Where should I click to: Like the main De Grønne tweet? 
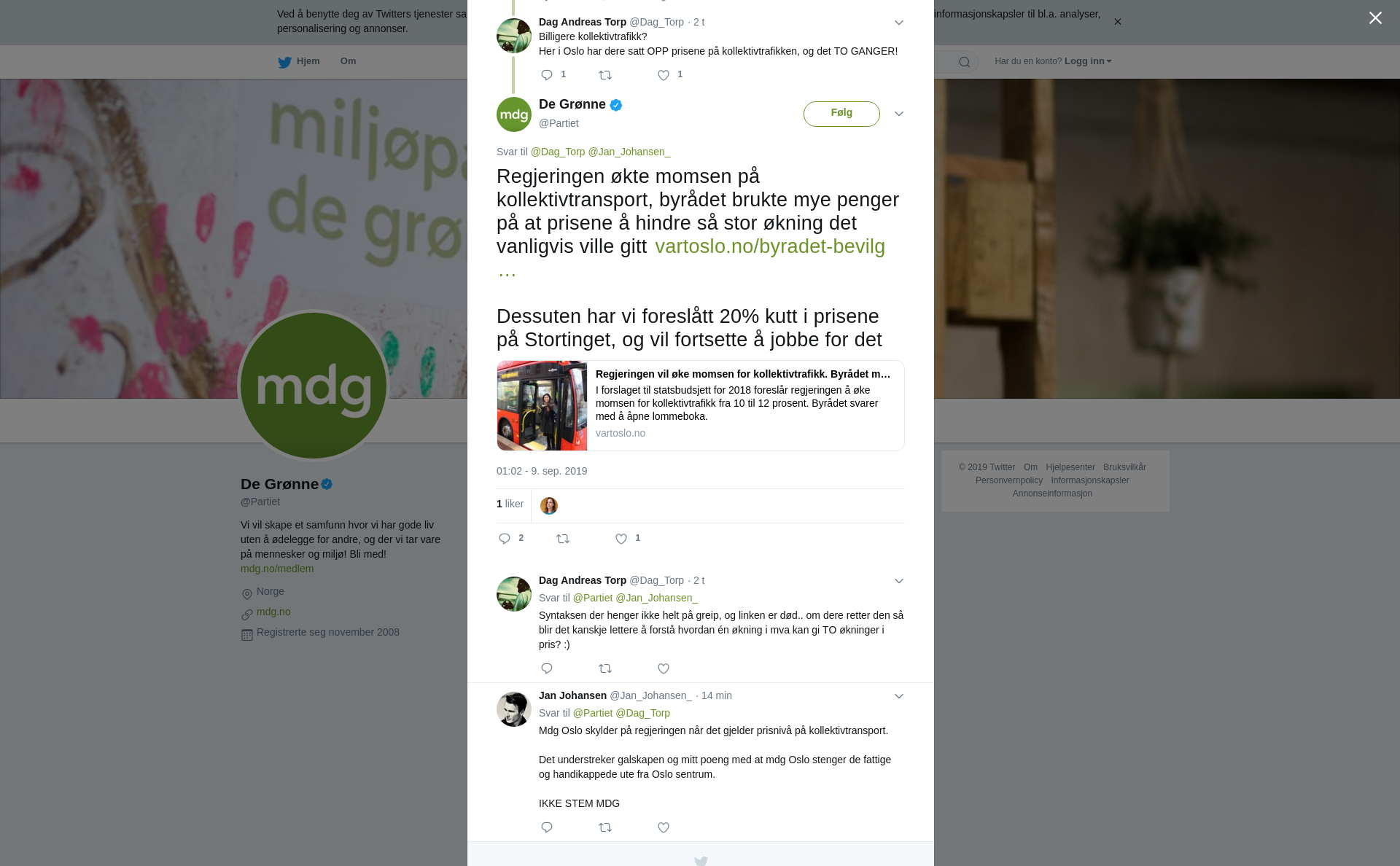pyautogui.click(x=621, y=539)
